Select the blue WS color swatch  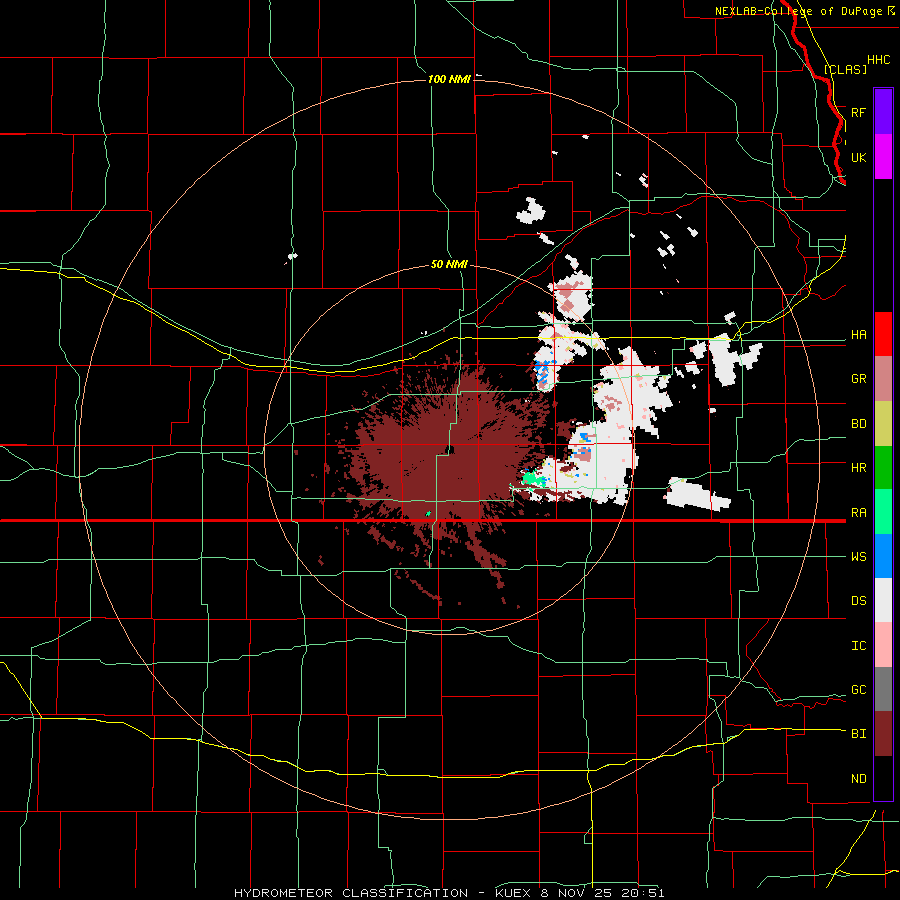point(883,556)
